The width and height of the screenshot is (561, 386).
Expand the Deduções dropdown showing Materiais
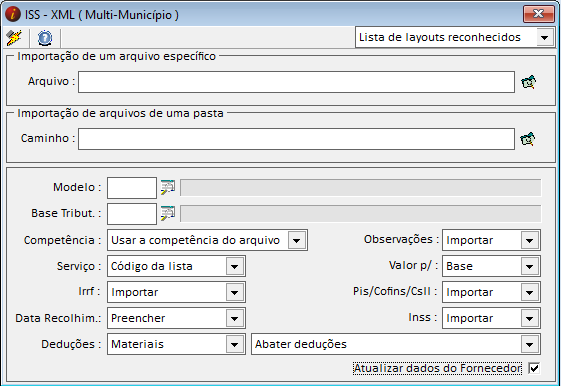pos(176,344)
